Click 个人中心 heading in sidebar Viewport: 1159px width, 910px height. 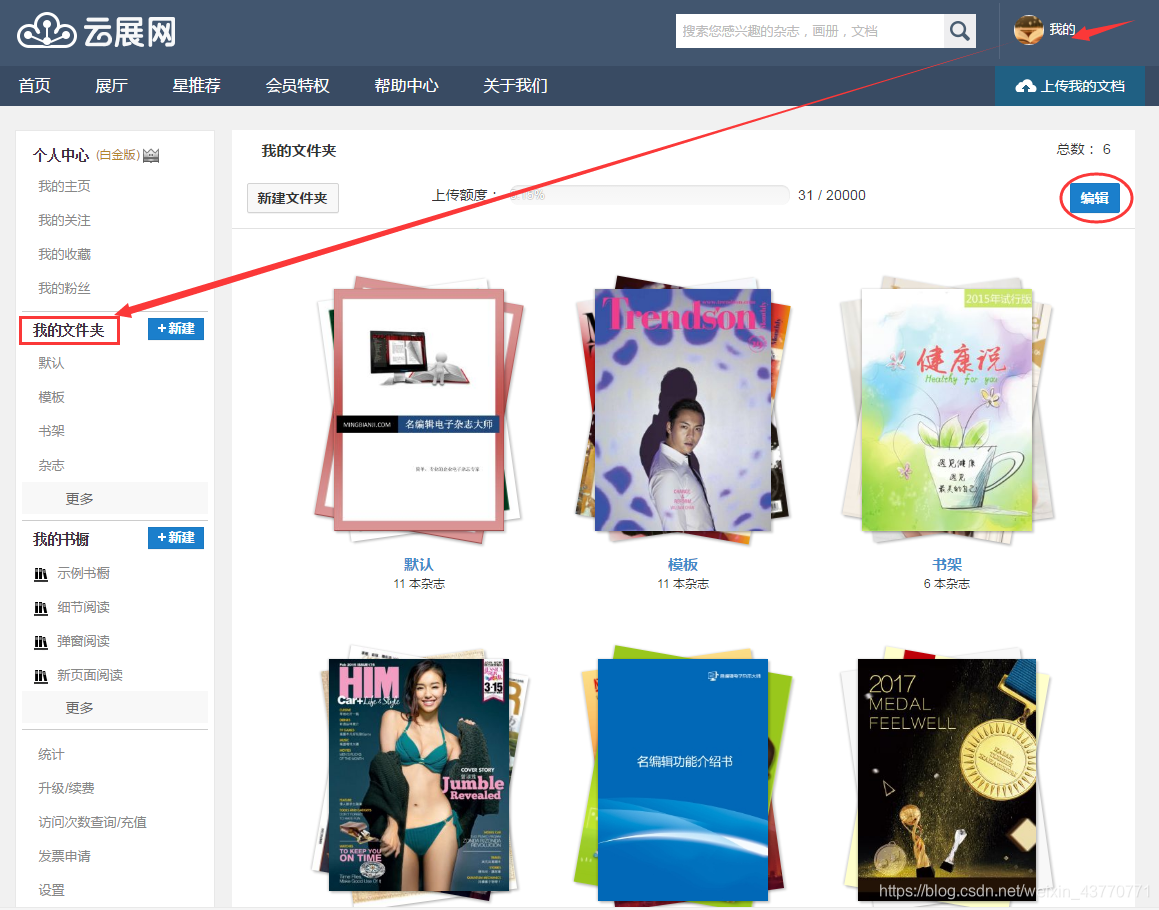pos(61,155)
